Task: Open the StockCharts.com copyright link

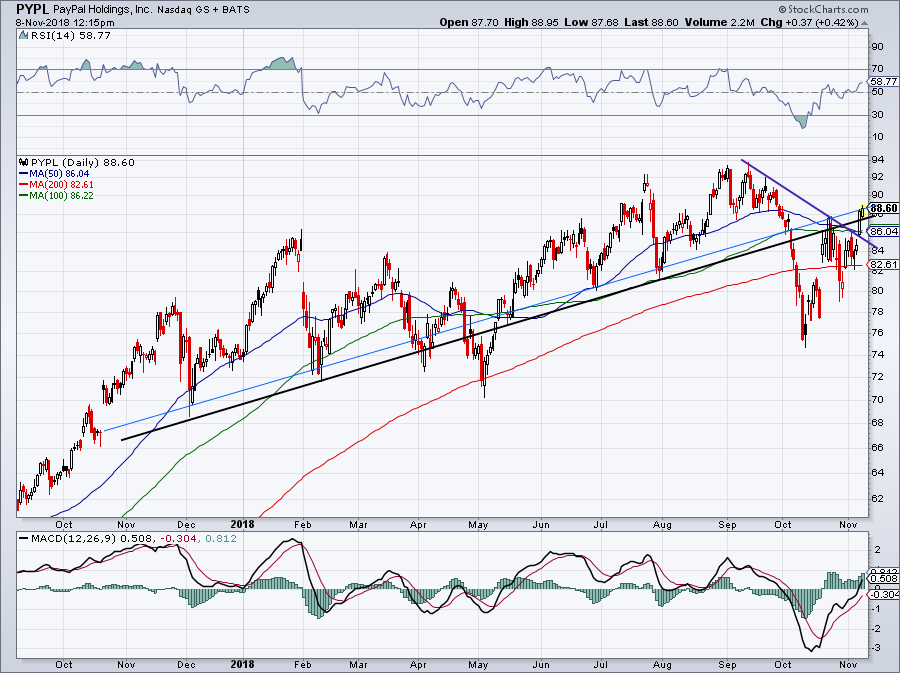Action: point(823,9)
